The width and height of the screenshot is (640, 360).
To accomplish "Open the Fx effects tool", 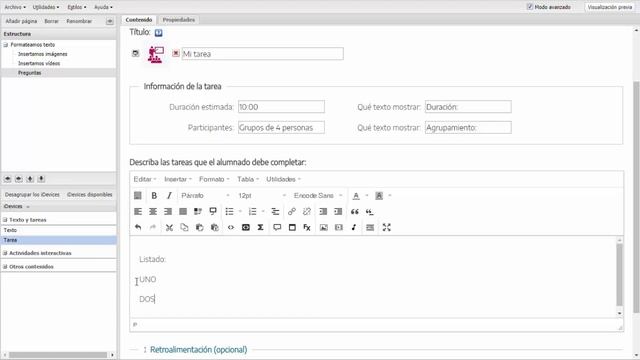I will point(307,227).
